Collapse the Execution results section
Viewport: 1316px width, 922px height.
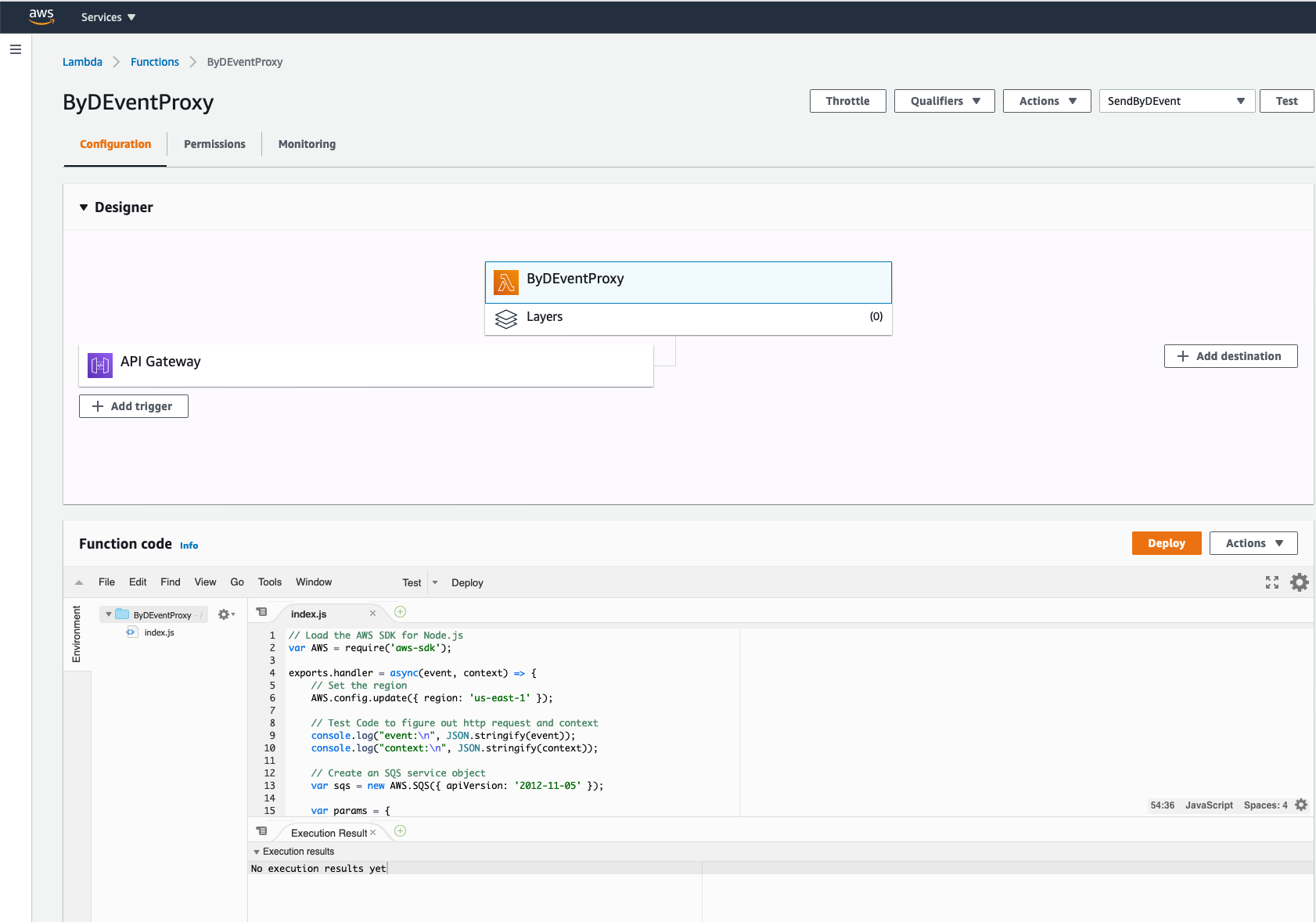pyautogui.click(x=257, y=852)
